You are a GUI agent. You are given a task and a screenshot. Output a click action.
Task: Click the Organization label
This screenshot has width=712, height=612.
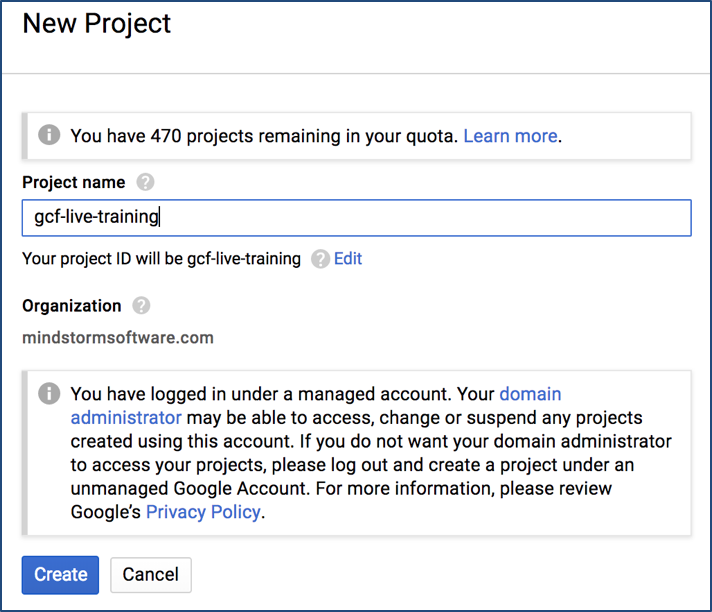72,306
